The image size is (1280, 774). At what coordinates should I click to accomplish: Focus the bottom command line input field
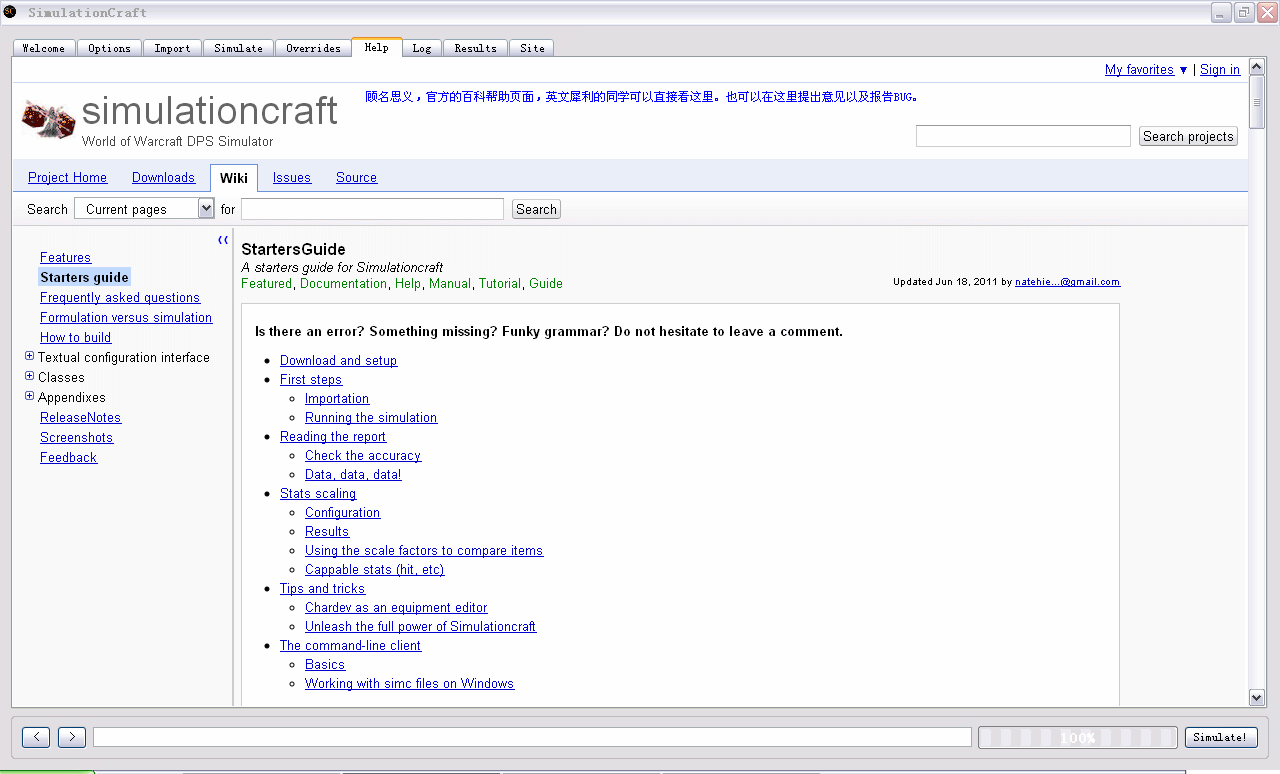532,737
